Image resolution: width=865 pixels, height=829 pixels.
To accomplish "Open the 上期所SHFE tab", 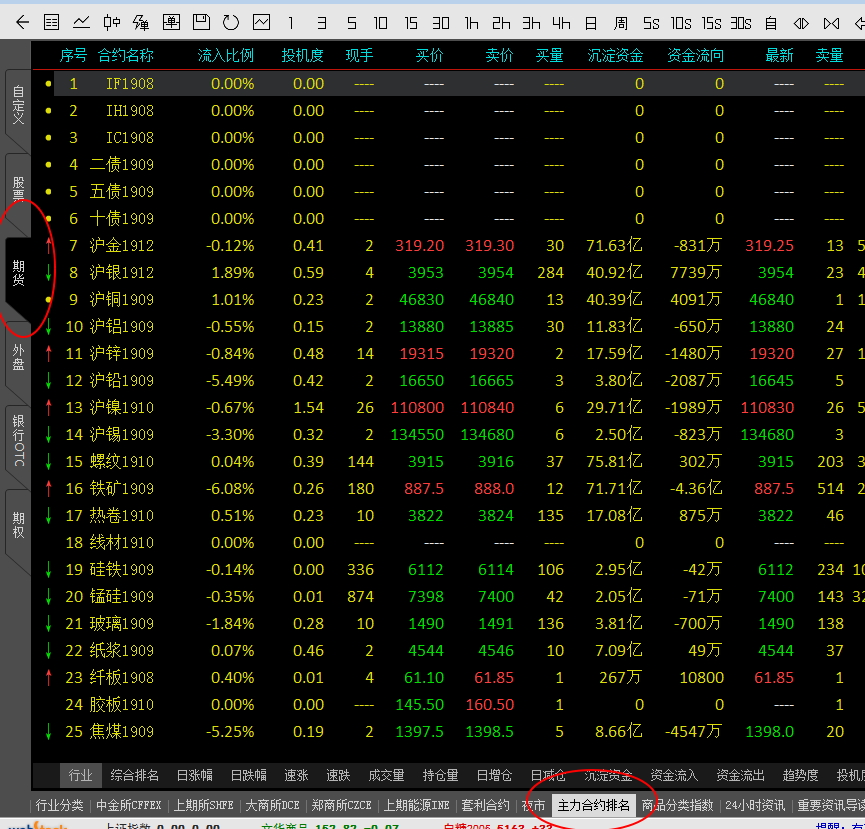I will tap(203, 805).
